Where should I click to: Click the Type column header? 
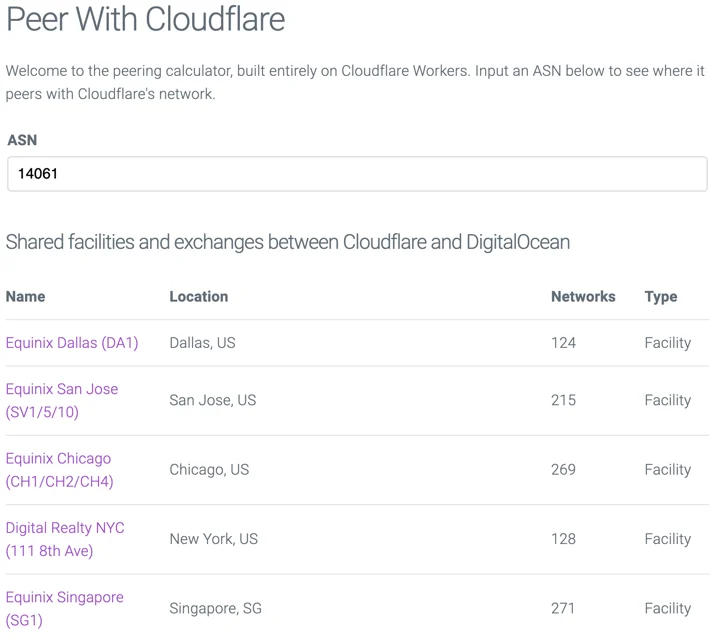click(x=661, y=297)
